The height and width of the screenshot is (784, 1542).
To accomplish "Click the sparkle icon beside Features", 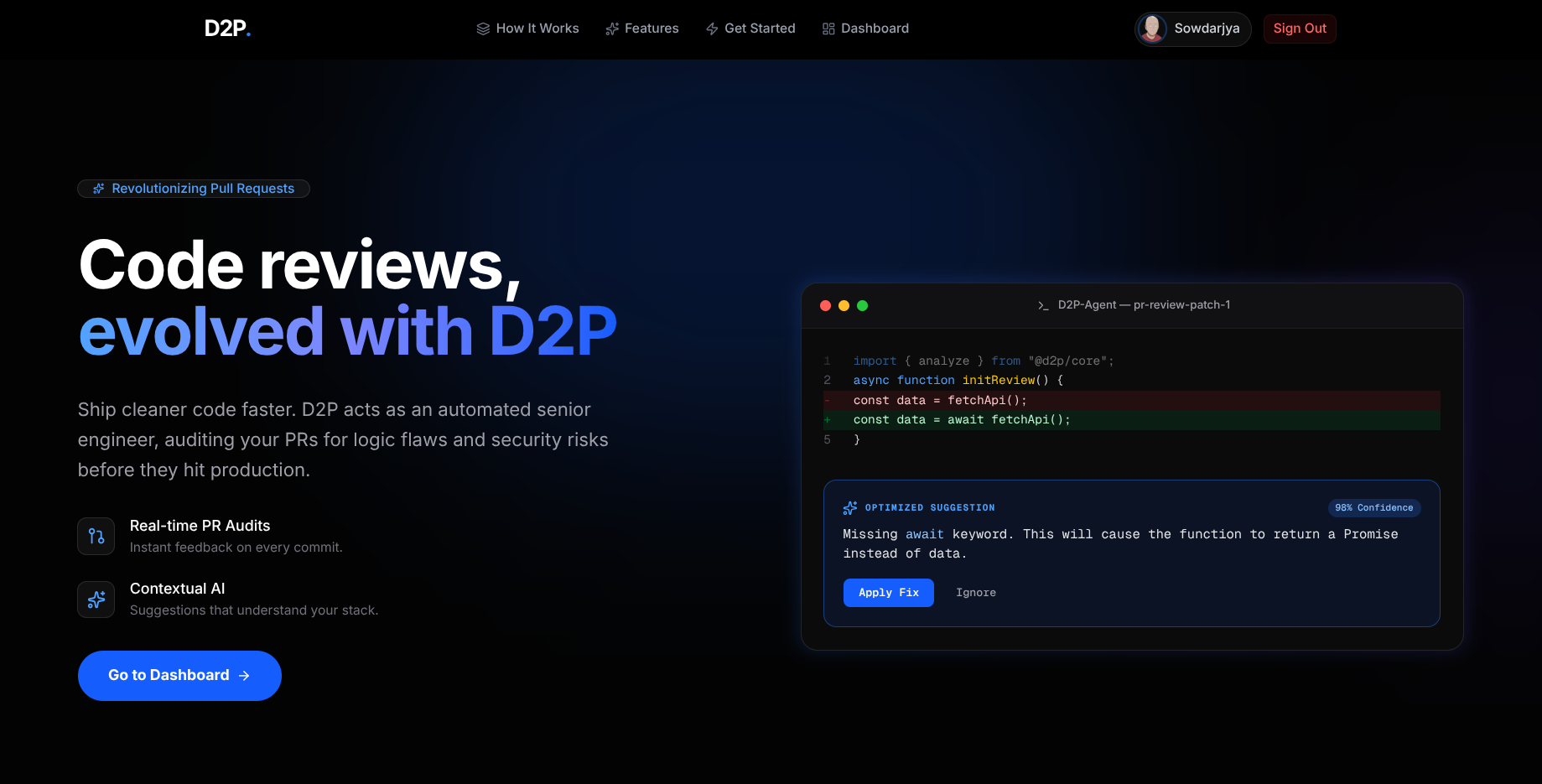I will pyautogui.click(x=611, y=28).
